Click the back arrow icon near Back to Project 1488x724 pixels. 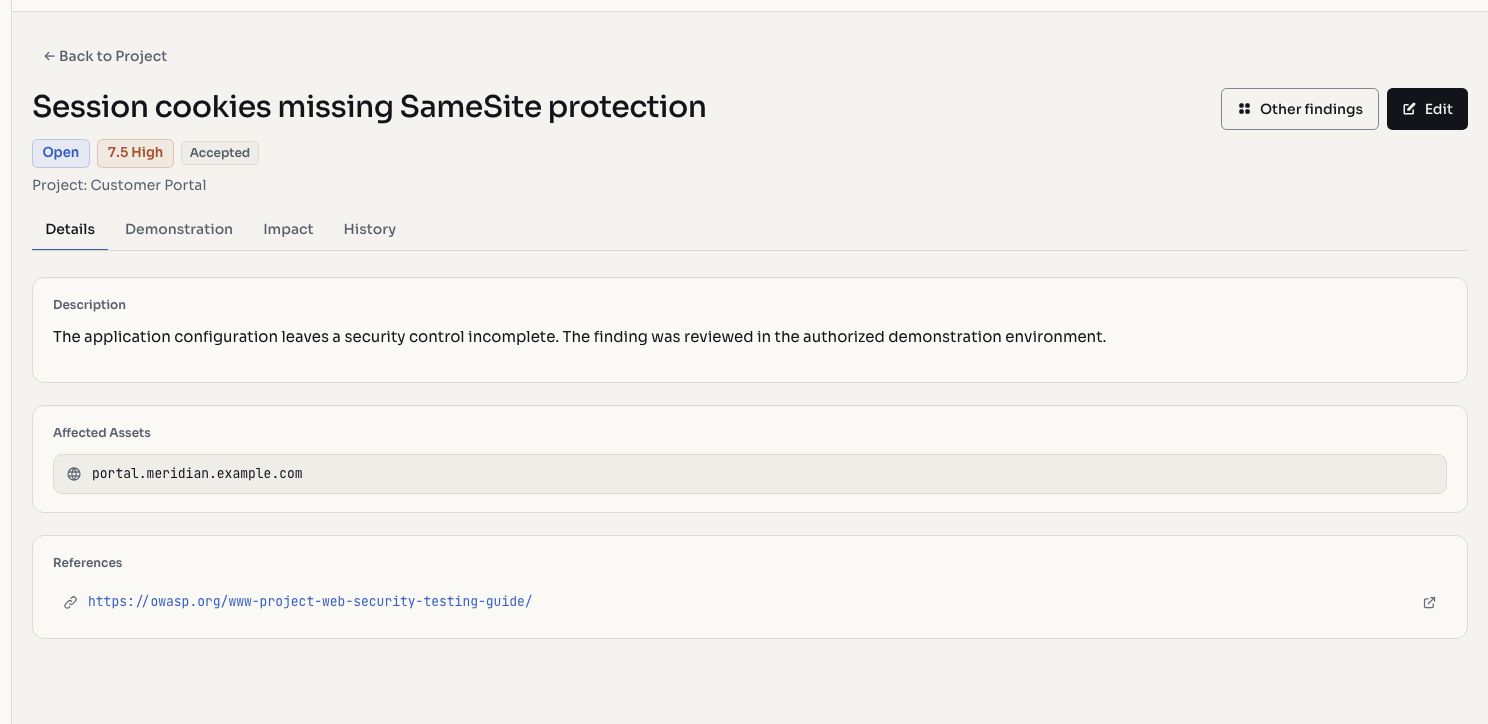(49, 56)
